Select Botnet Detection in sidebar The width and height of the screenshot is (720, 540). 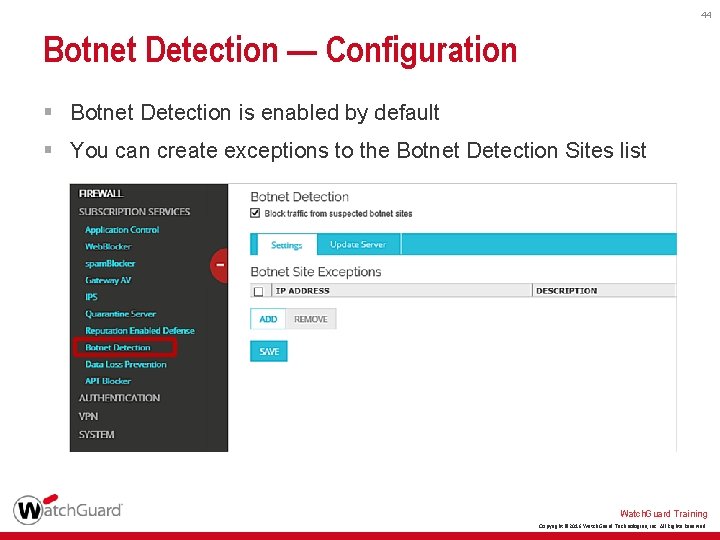click(118, 348)
